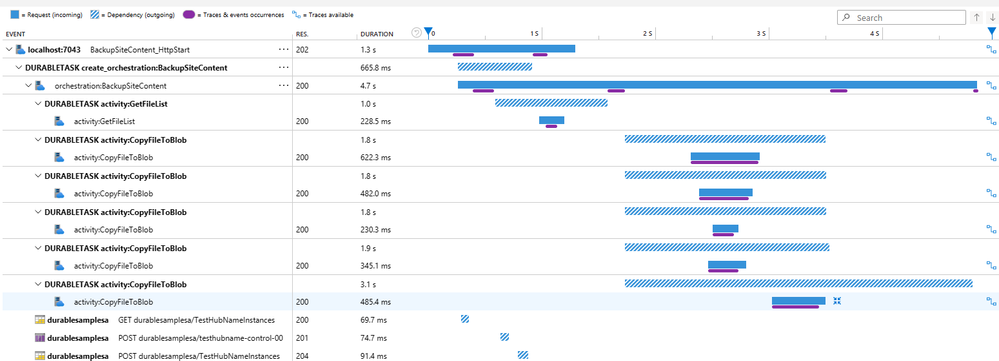The image size is (999, 361).
Task: Open traces icon for CopyFileToBlob 345.1 ms
Action: click(991, 265)
